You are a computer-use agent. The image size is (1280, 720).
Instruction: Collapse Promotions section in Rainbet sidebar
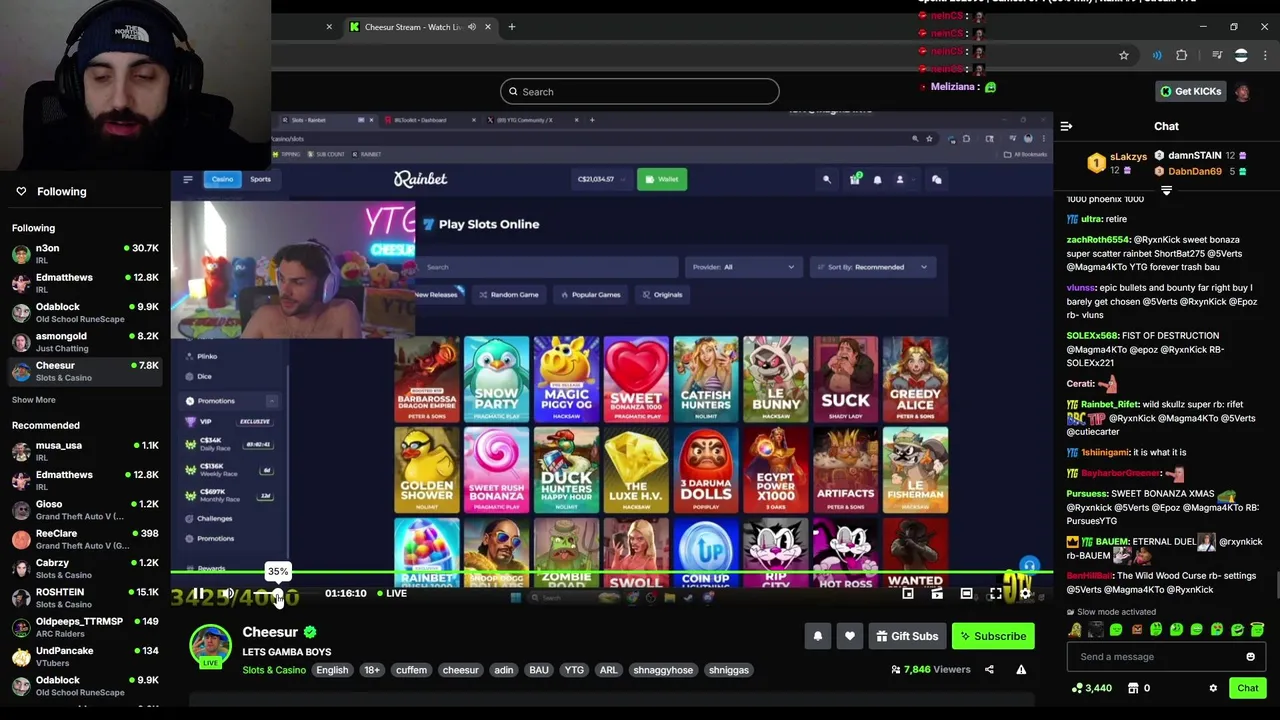[271, 401]
